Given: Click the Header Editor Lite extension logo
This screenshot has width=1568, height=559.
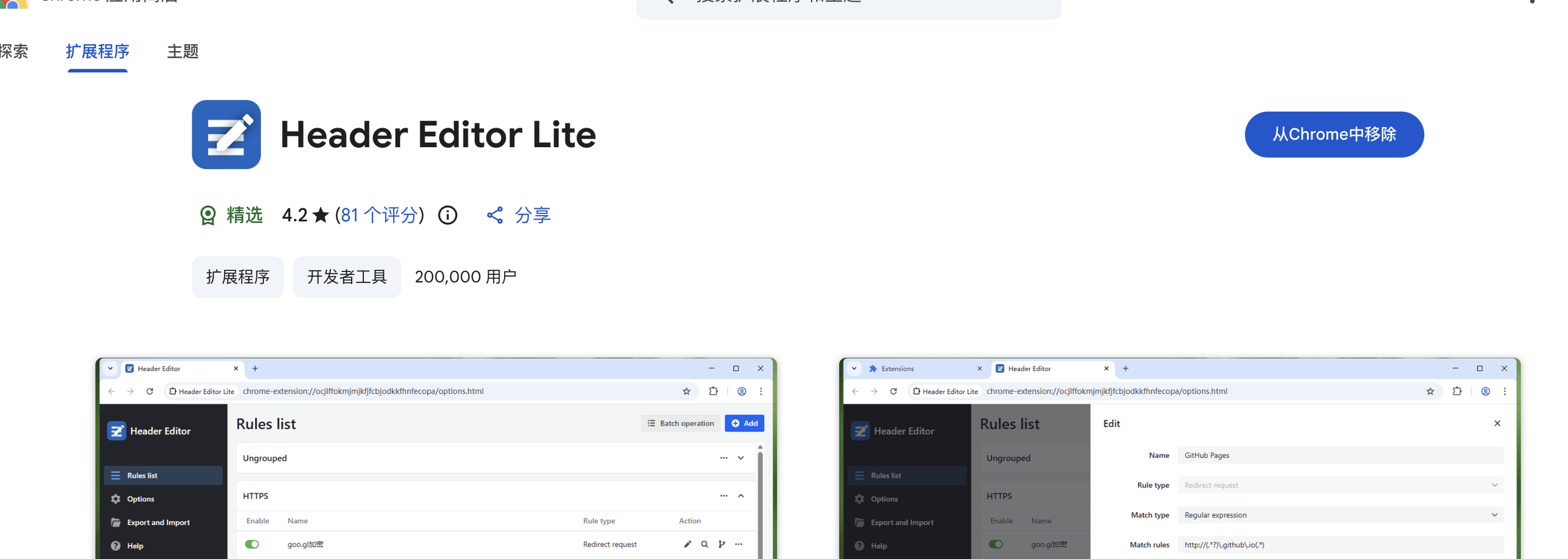Looking at the screenshot, I should 226,134.
